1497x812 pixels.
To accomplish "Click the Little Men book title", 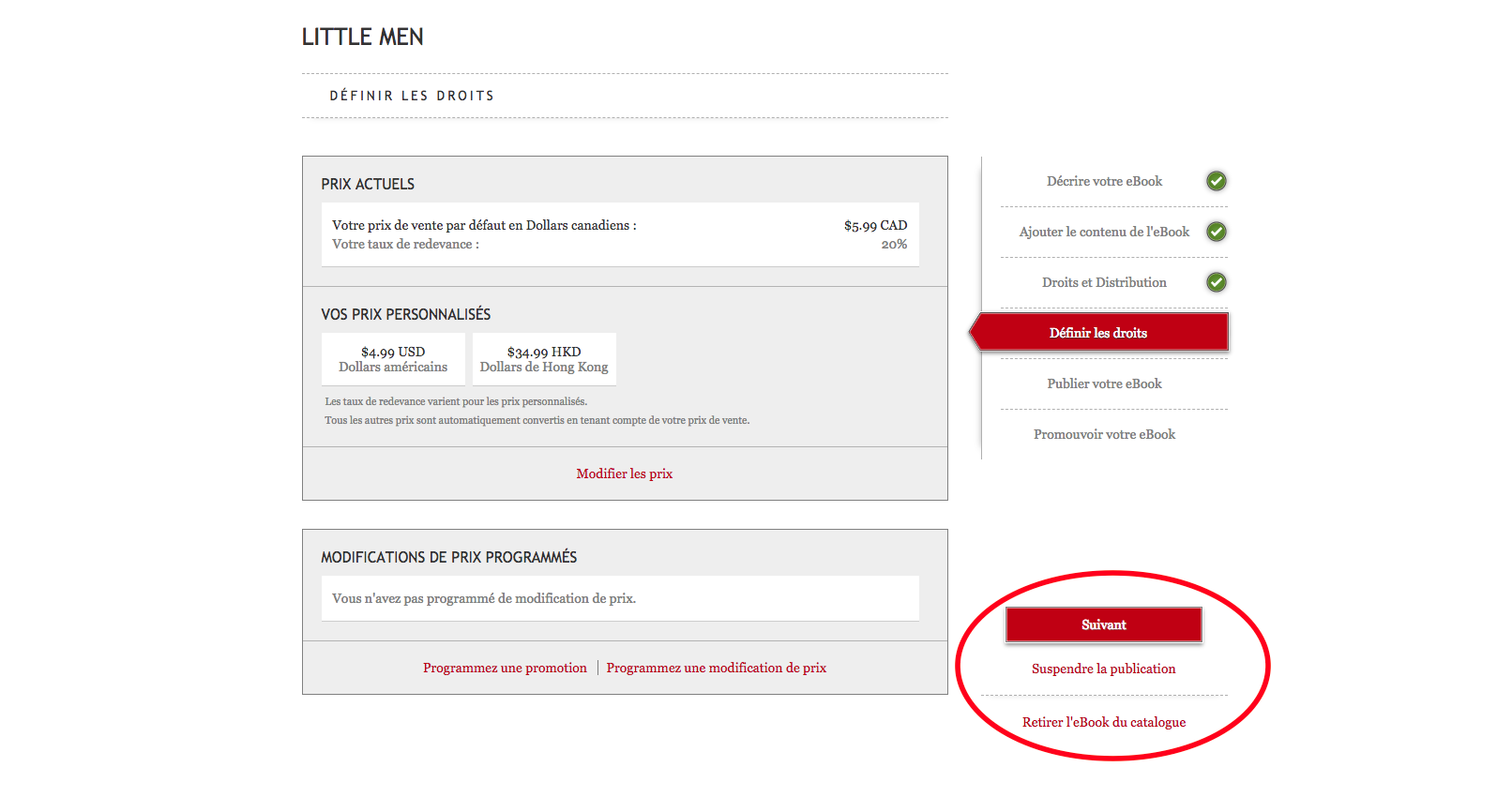I will click(362, 38).
